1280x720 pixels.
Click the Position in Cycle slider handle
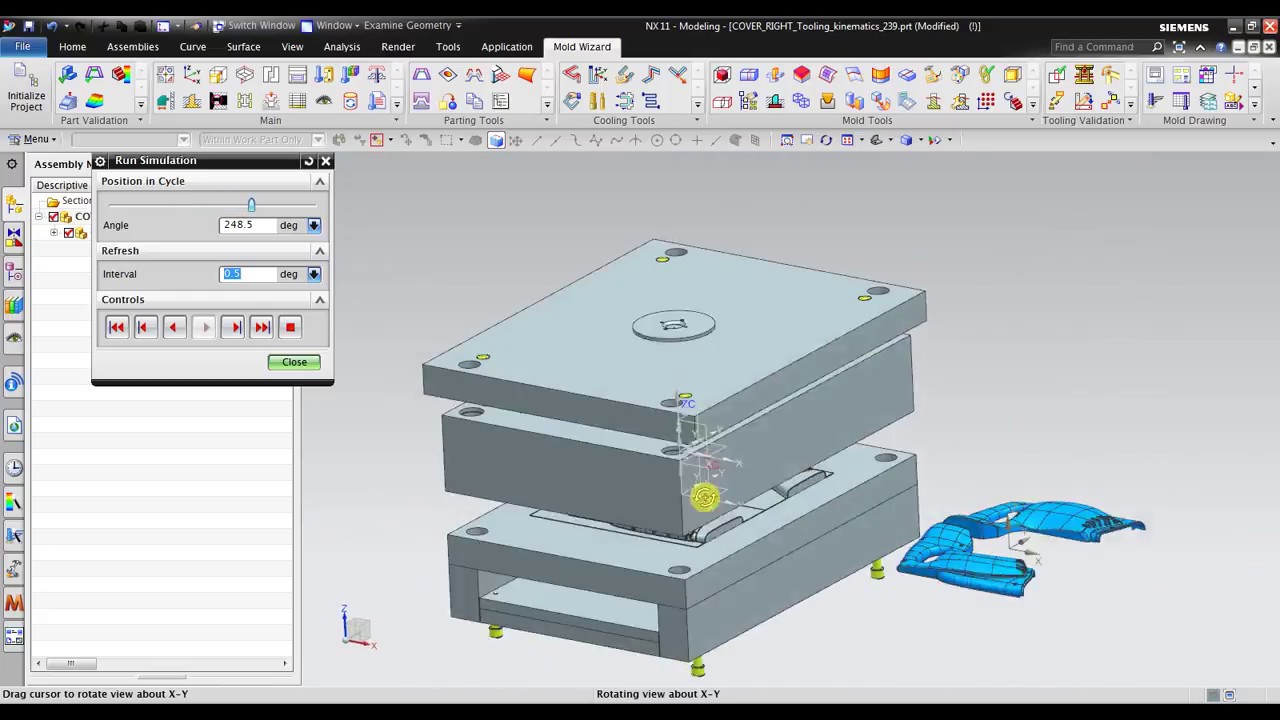pos(251,205)
